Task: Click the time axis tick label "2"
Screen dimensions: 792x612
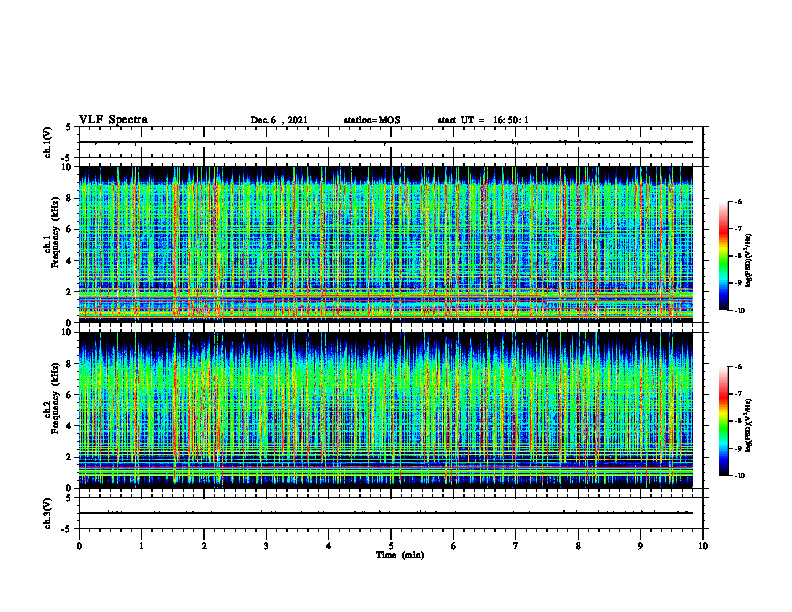Action: (204, 546)
